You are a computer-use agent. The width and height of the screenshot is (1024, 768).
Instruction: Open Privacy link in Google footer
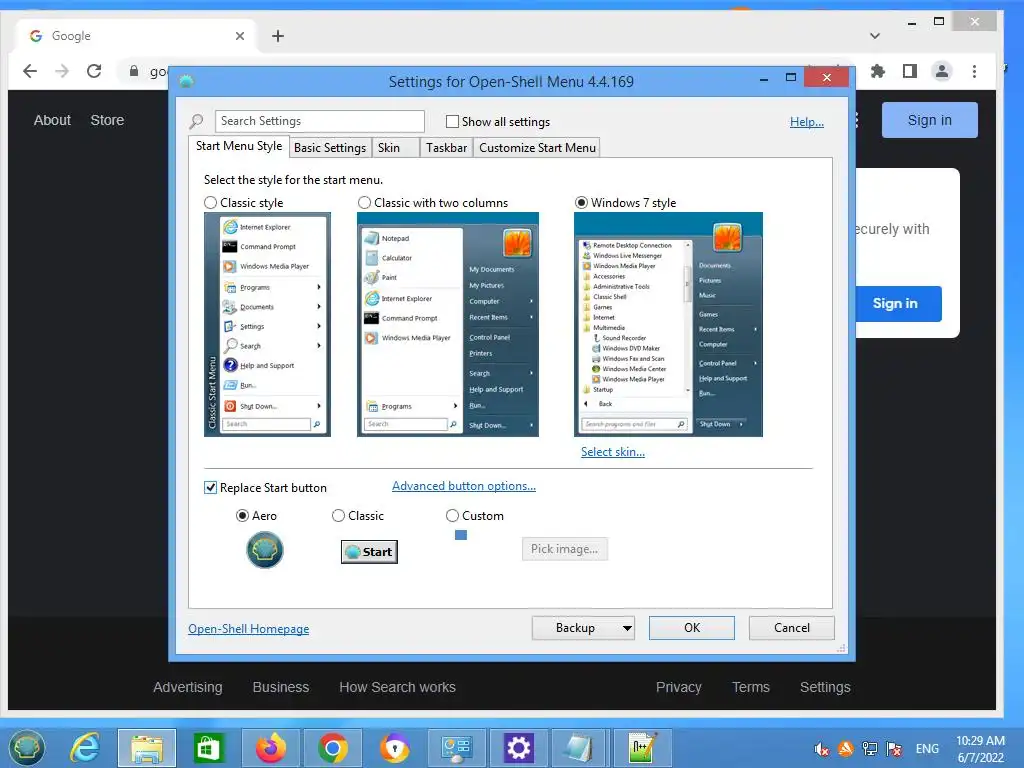[x=679, y=687]
